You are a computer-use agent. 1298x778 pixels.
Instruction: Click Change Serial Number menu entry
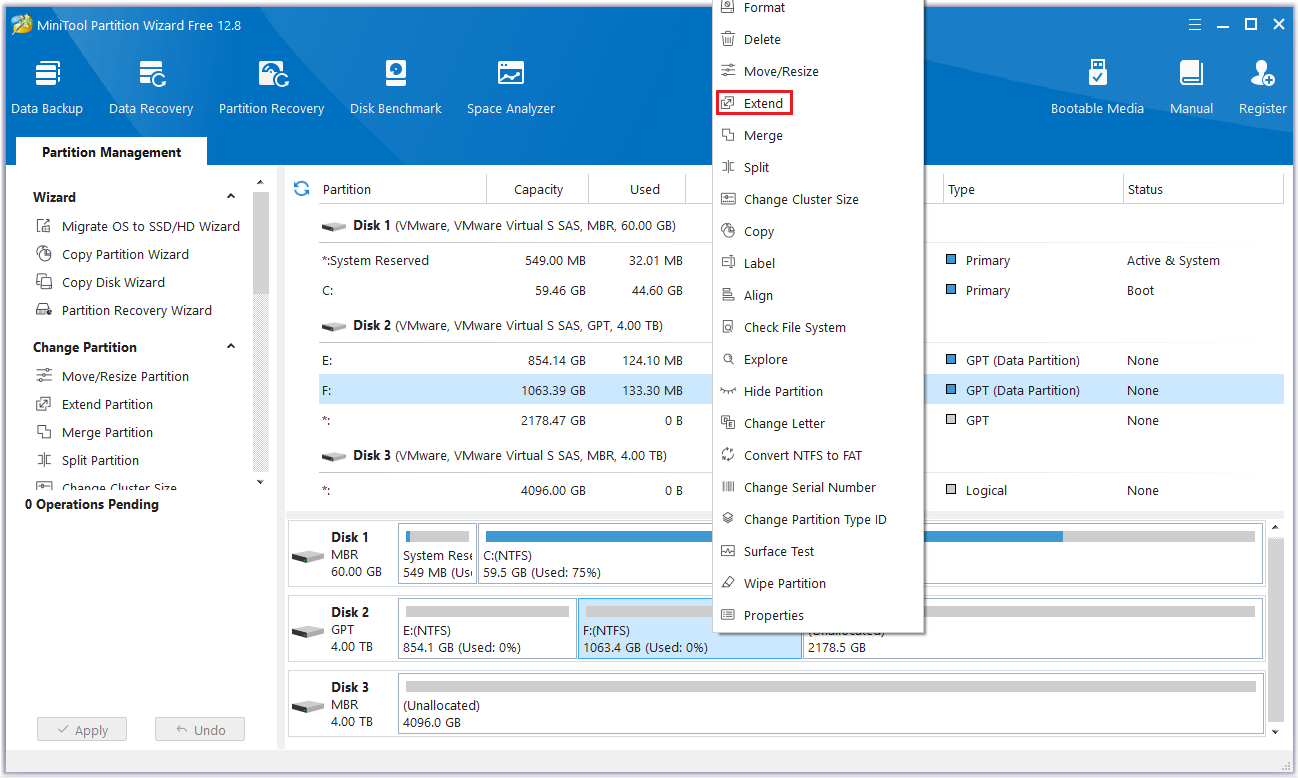coord(818,487)
